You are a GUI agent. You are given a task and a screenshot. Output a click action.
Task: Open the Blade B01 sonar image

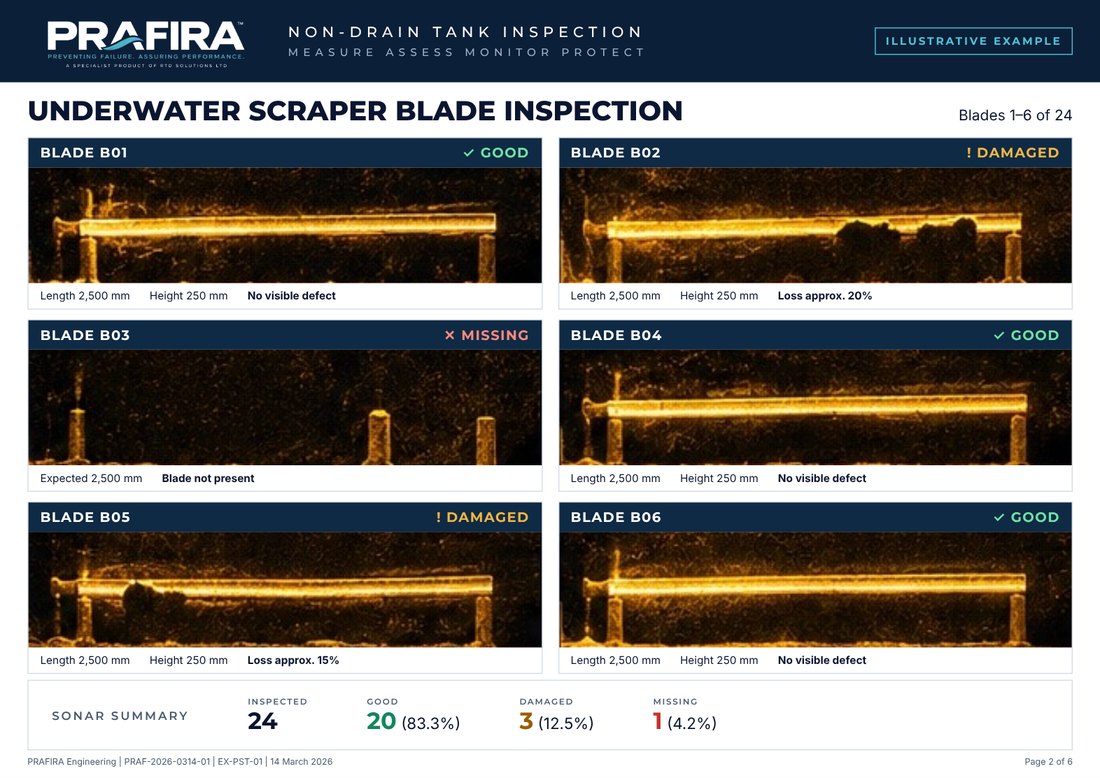point(285,225)
